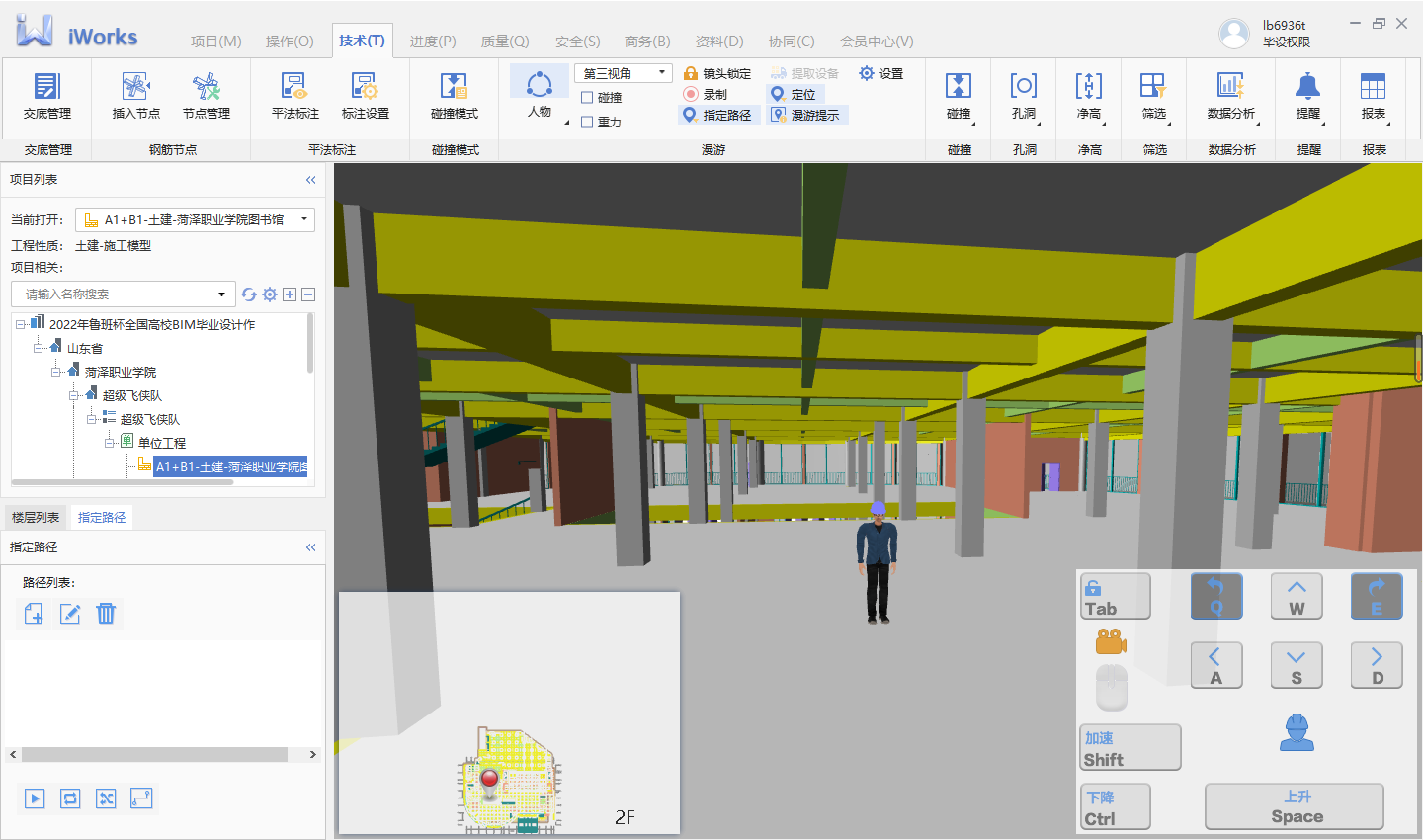Click the orange camera icon
The image size is (1423, 840).
(1111, 641)
